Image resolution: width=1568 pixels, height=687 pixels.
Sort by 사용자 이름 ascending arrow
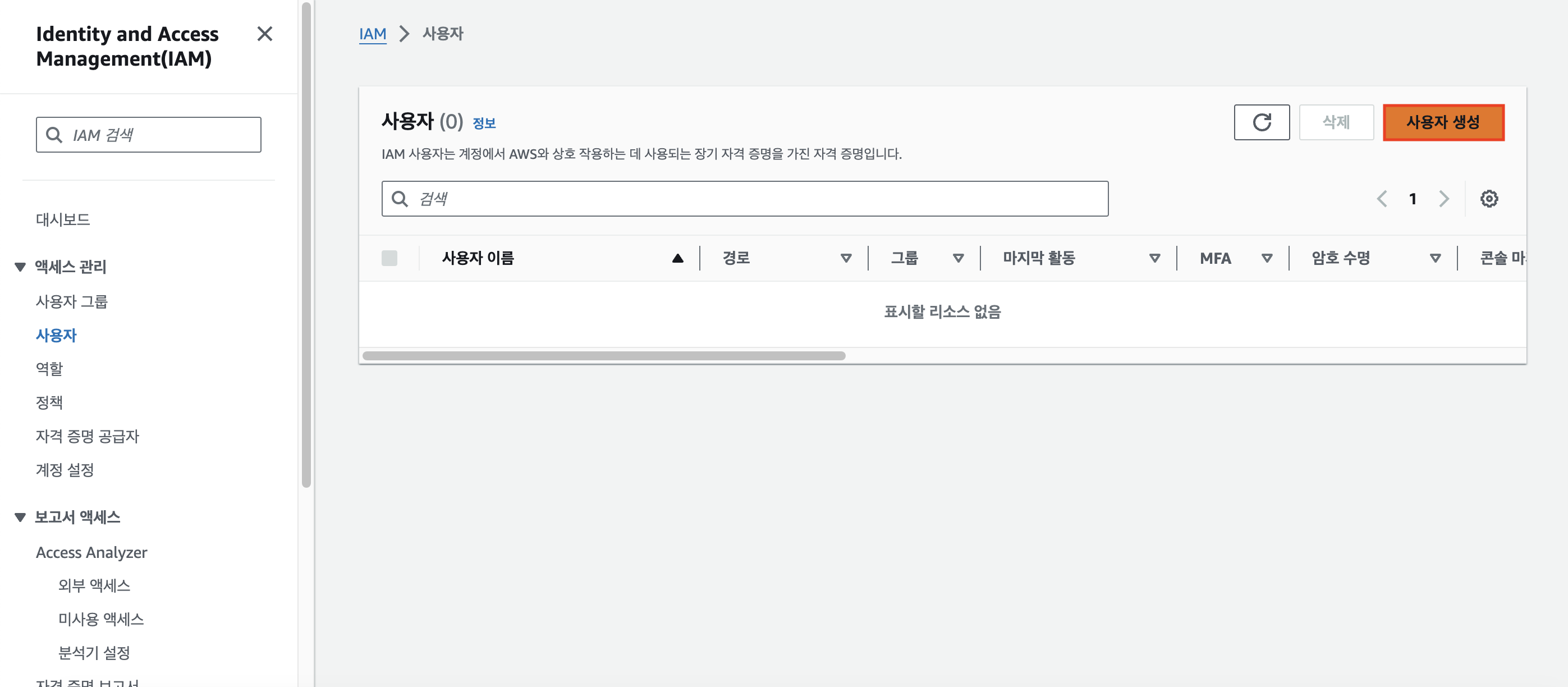[677, 258]
